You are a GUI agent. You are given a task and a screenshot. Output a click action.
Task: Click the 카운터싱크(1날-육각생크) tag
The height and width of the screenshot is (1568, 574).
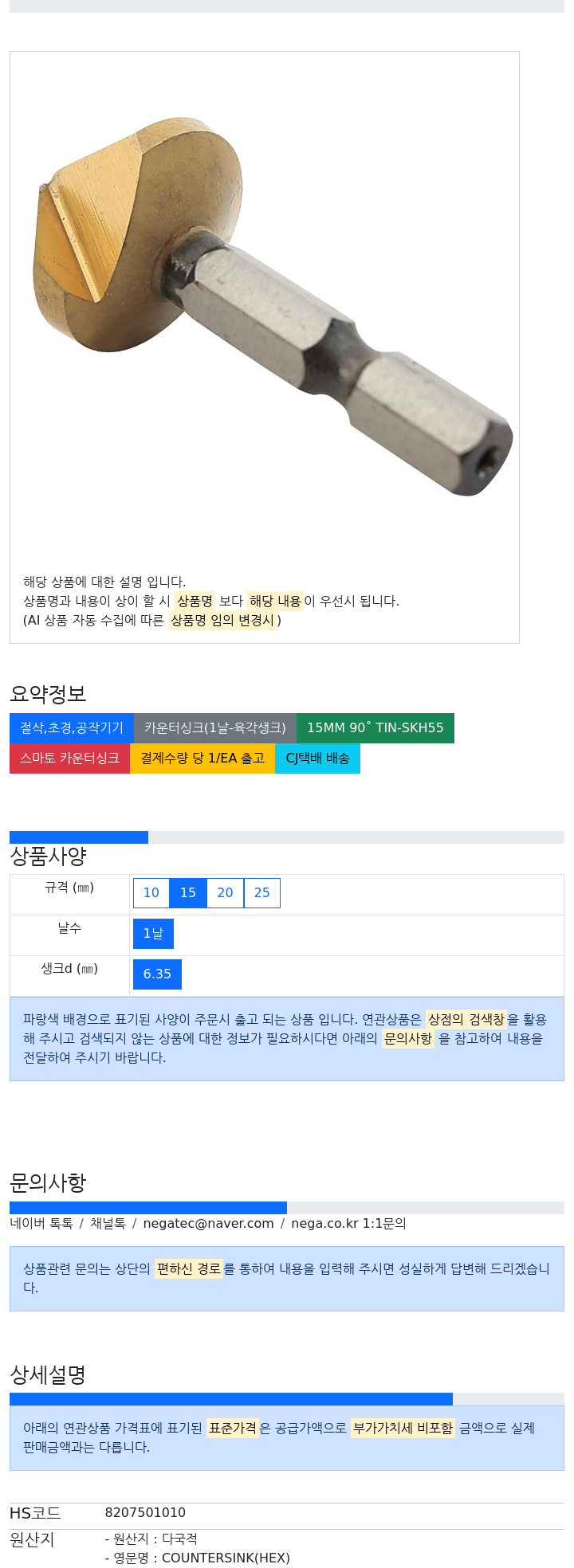(x=215, y=727)
